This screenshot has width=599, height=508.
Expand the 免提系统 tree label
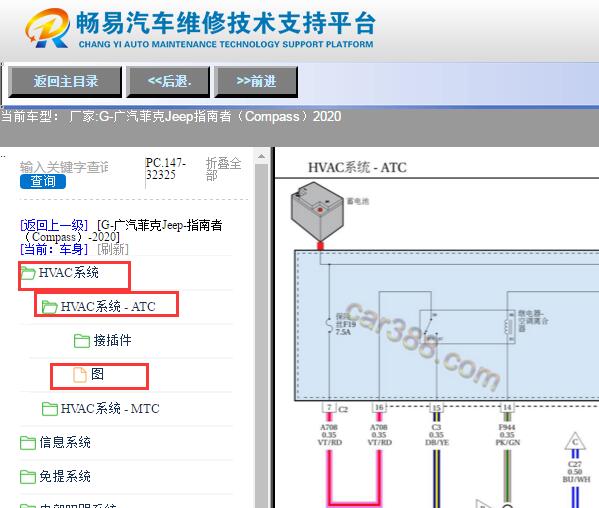(65, 476)
